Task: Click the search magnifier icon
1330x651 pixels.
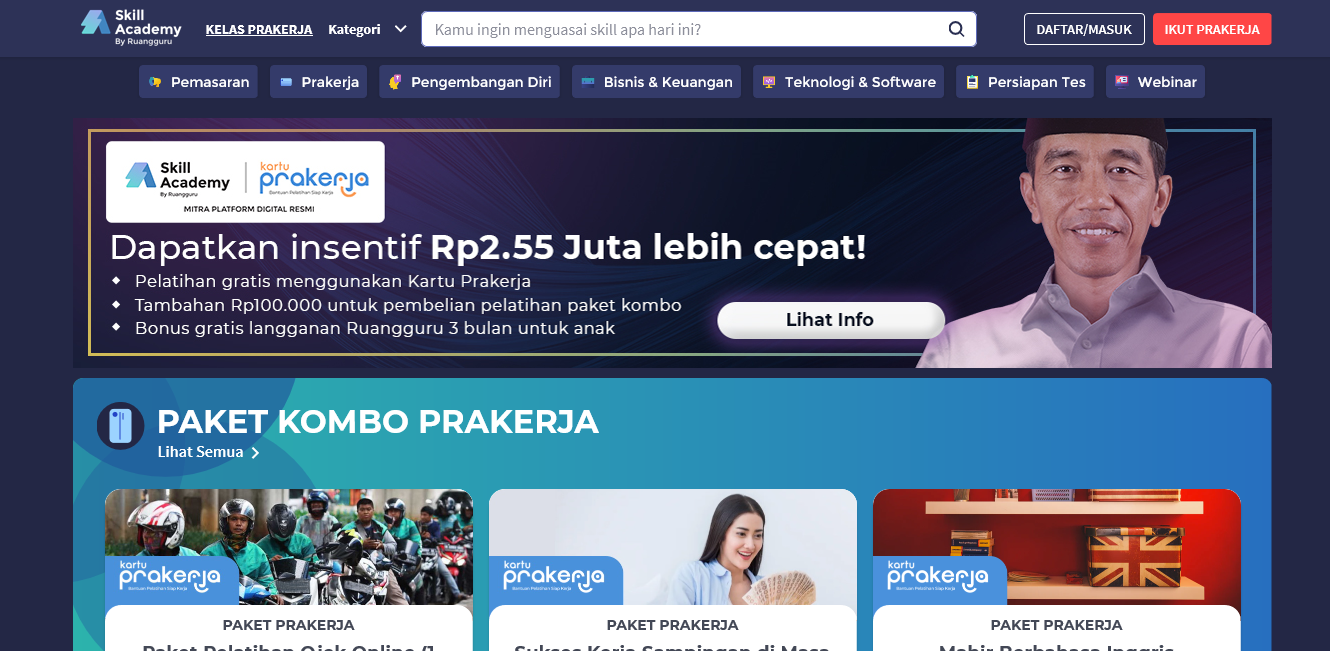Action: pos(956,29)
